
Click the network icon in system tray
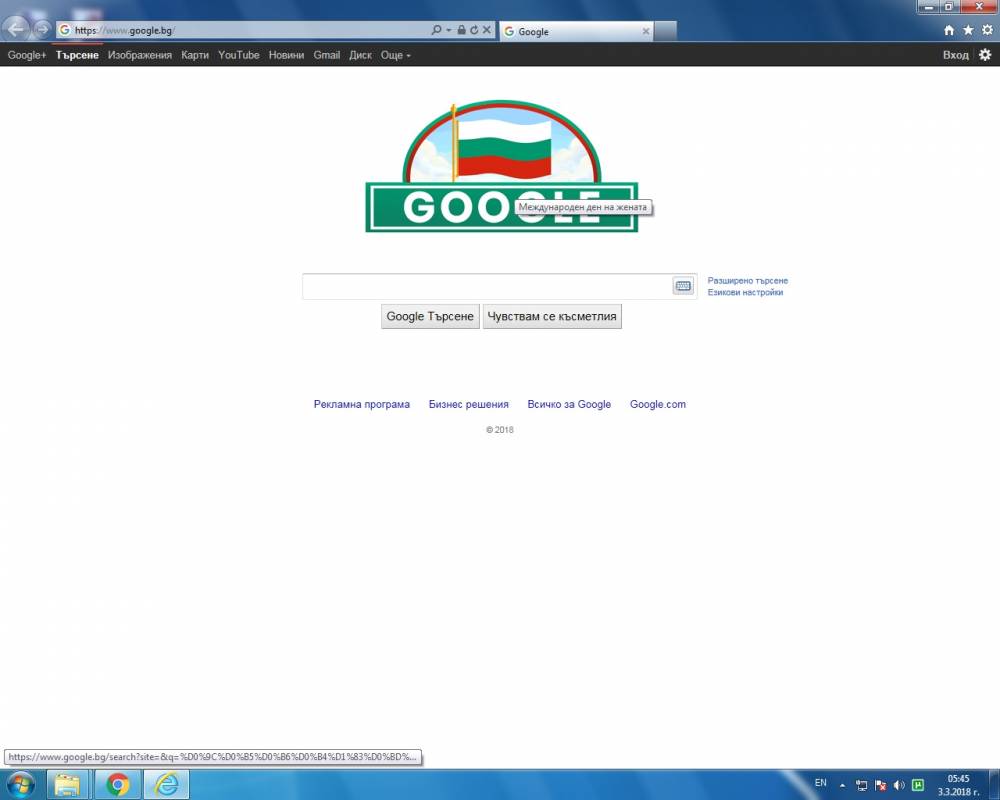point(862,785)
